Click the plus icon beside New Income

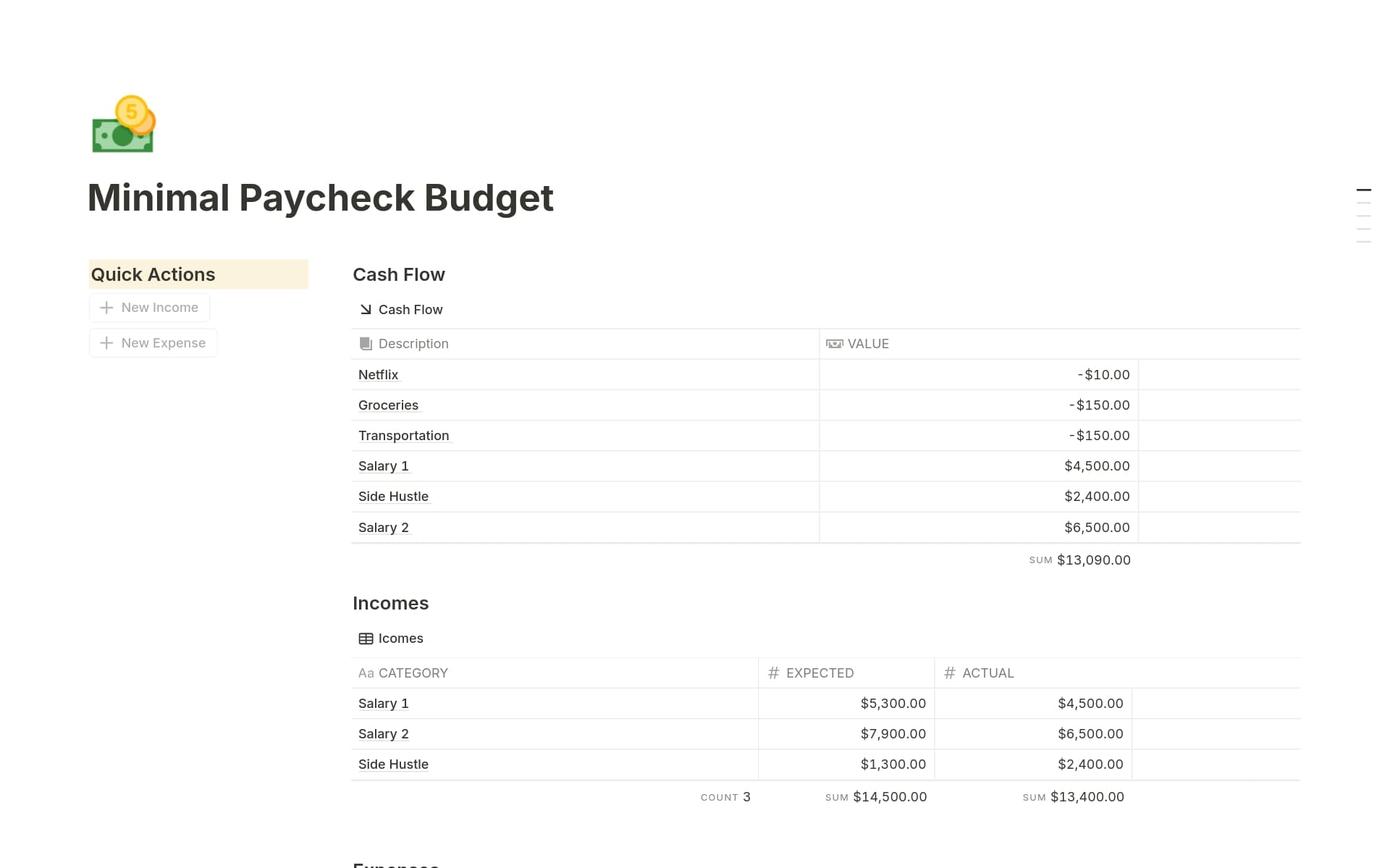(x=106, y=307)
